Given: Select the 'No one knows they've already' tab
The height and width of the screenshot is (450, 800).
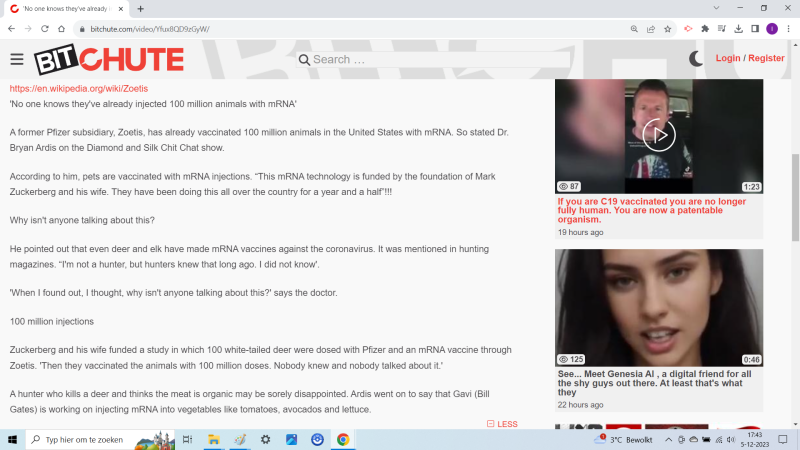Looking at the screenshot, I should pyautogui.click(x=66, y=9).
